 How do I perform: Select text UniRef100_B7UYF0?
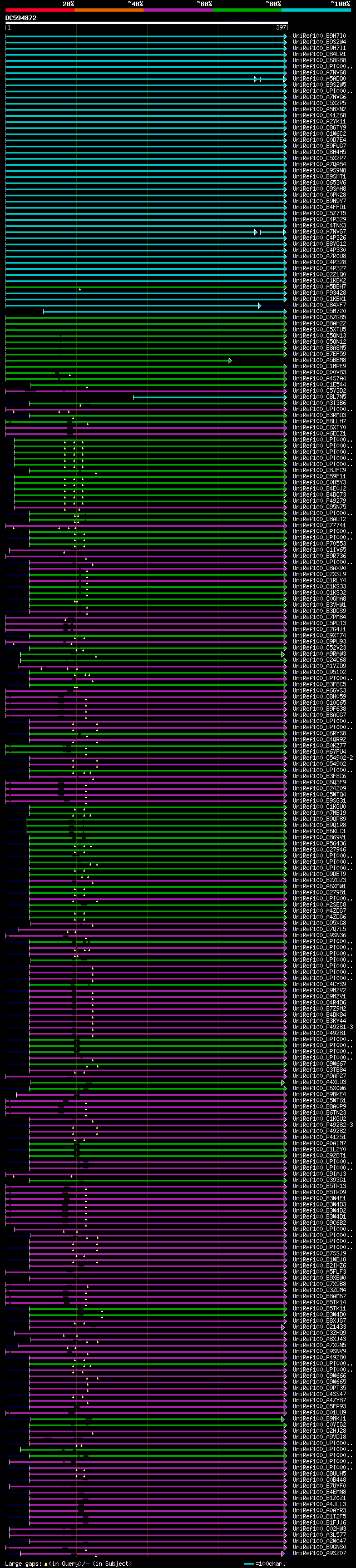[319, 1485]
